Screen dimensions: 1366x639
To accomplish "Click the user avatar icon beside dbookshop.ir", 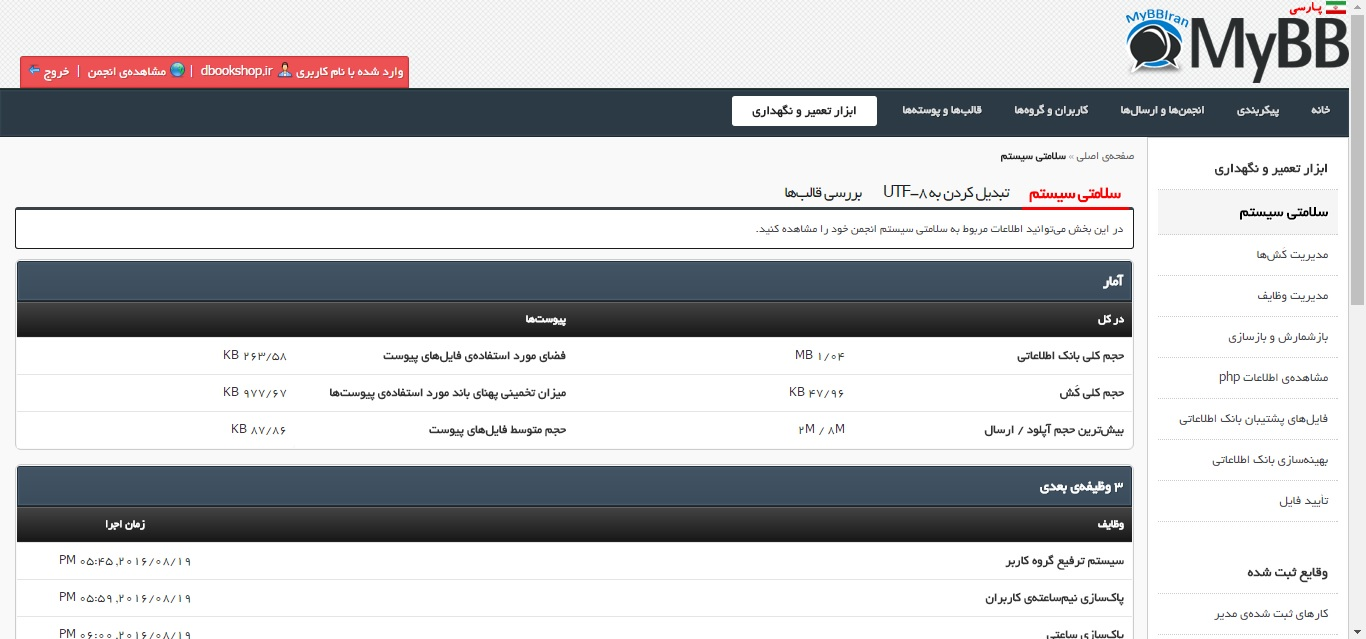I will click(285, 71).
